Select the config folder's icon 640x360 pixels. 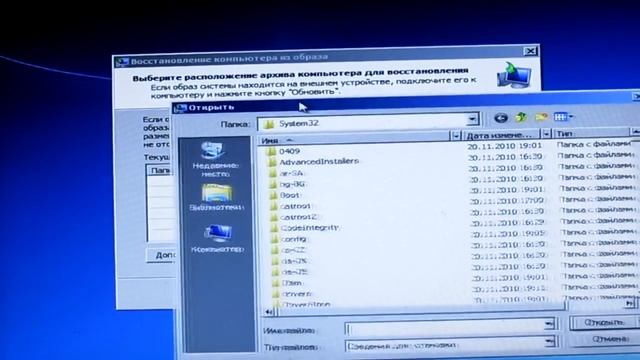(x=274, y=239)
